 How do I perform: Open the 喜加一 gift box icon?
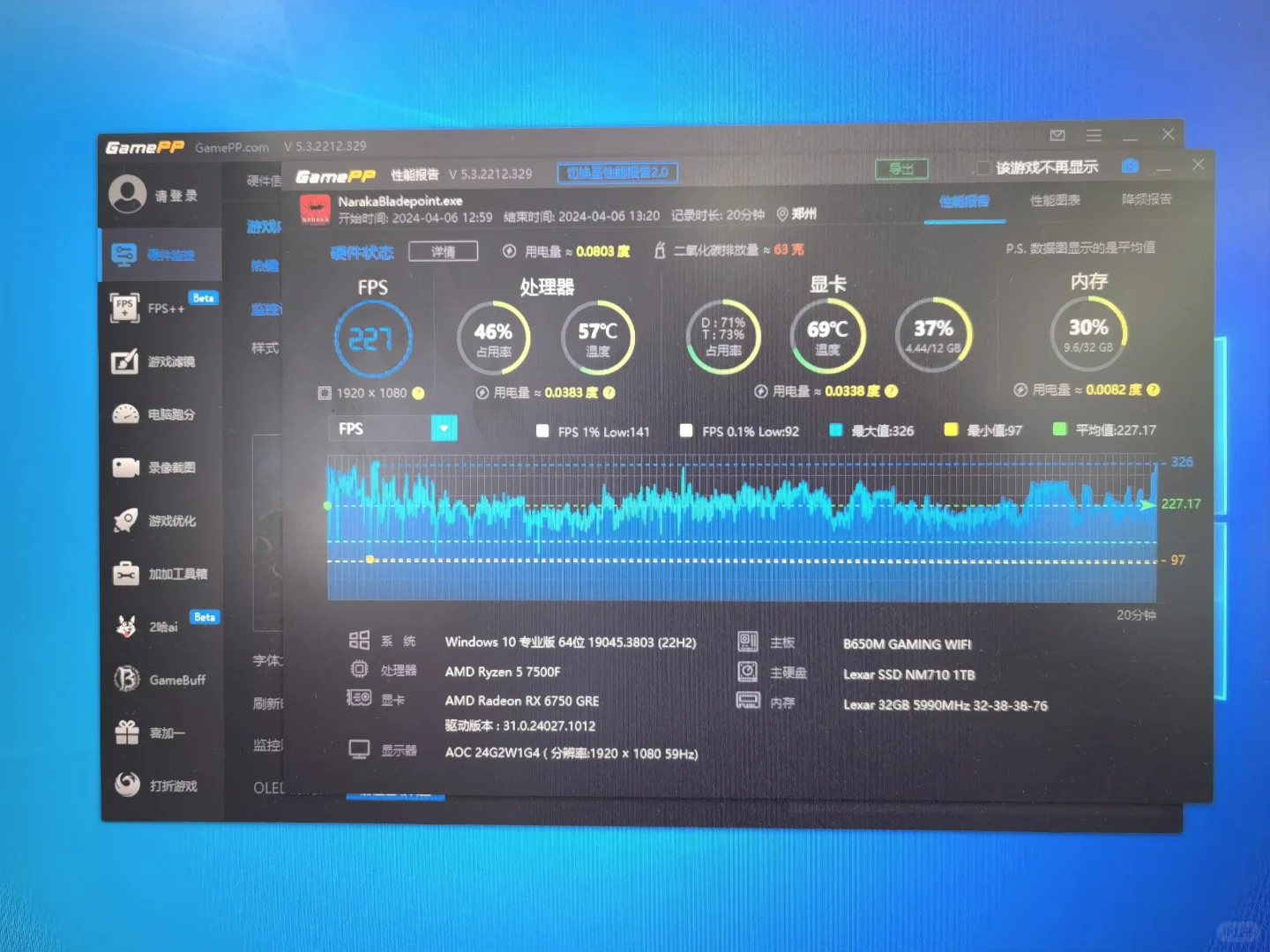tap(127, 733)
